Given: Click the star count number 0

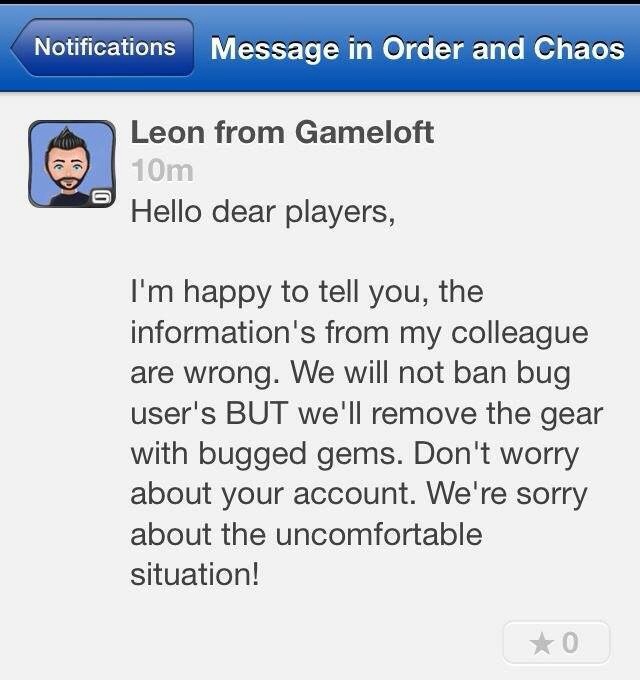Looking at the screenshot, I should (x=570, y=643).
